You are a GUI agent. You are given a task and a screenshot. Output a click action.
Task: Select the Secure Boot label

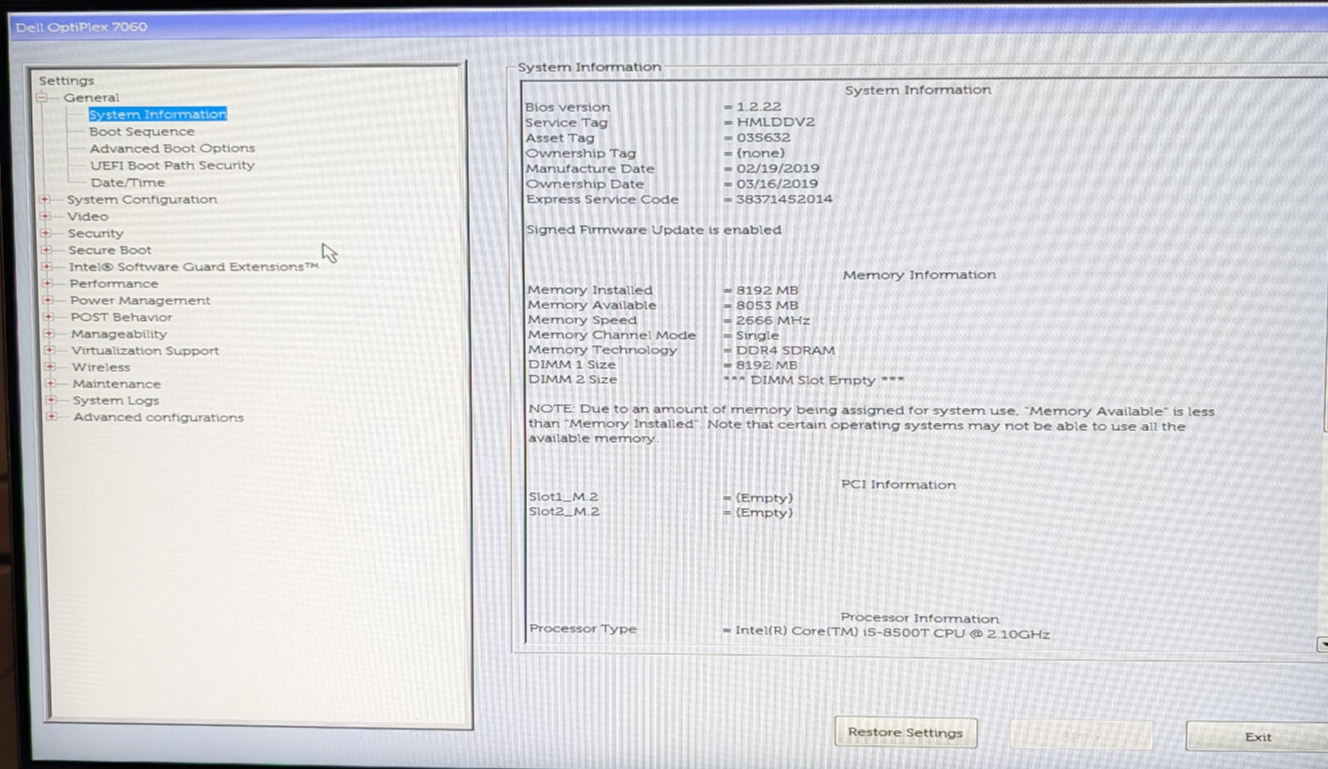pos(110,250)
